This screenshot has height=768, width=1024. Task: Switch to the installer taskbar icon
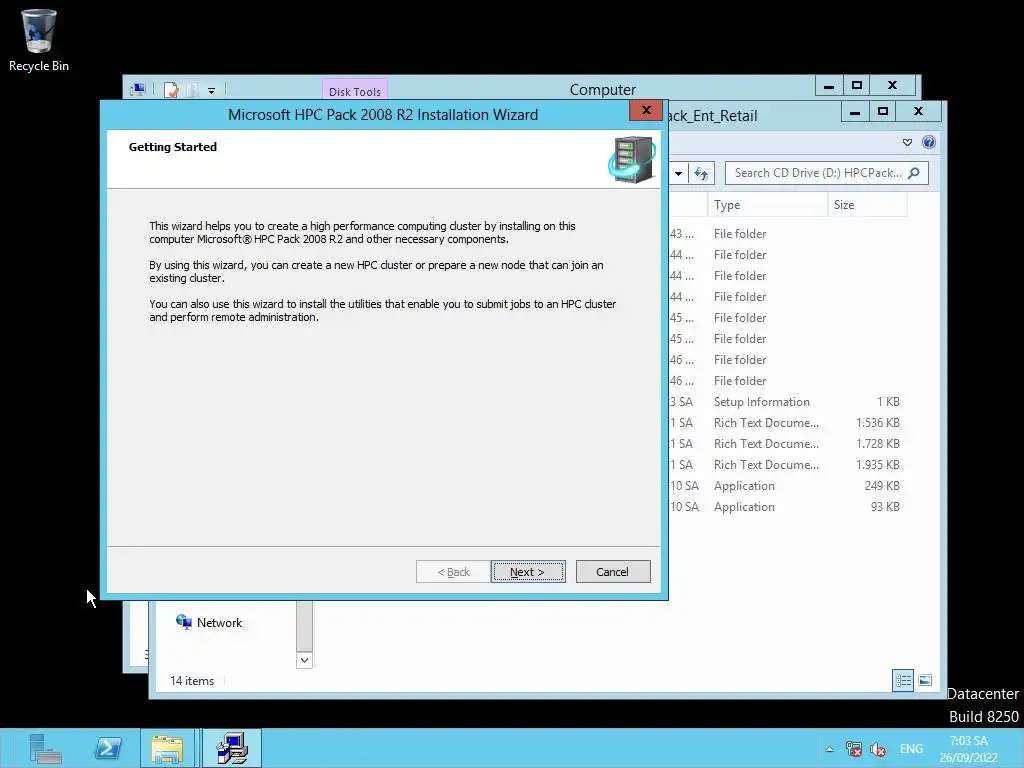click(232, 748)
